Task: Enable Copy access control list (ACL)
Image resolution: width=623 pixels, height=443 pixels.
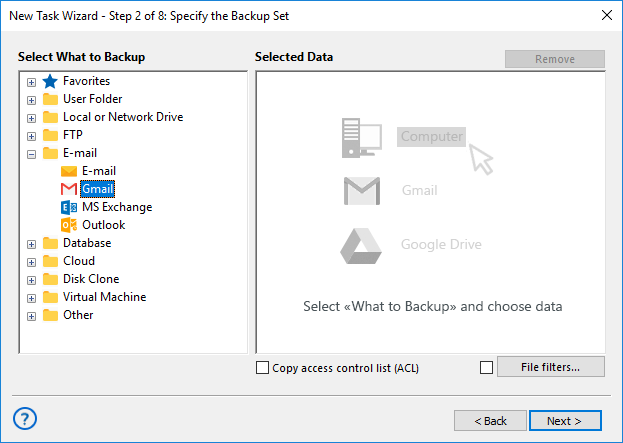Action: 263,368
